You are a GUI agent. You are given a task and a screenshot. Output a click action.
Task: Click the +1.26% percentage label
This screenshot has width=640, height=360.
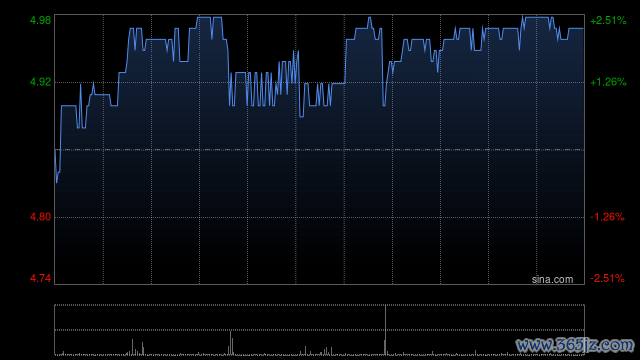tap(608, 82)
